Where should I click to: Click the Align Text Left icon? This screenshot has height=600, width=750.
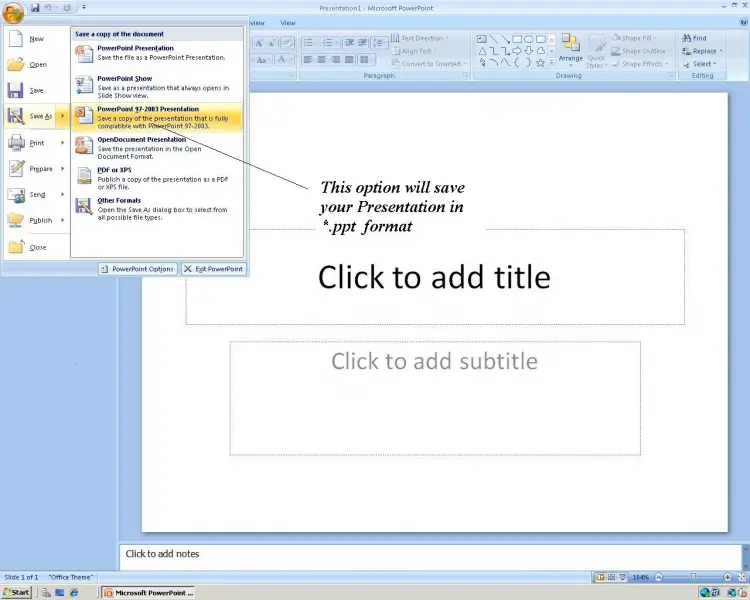(x=308, y=60)
